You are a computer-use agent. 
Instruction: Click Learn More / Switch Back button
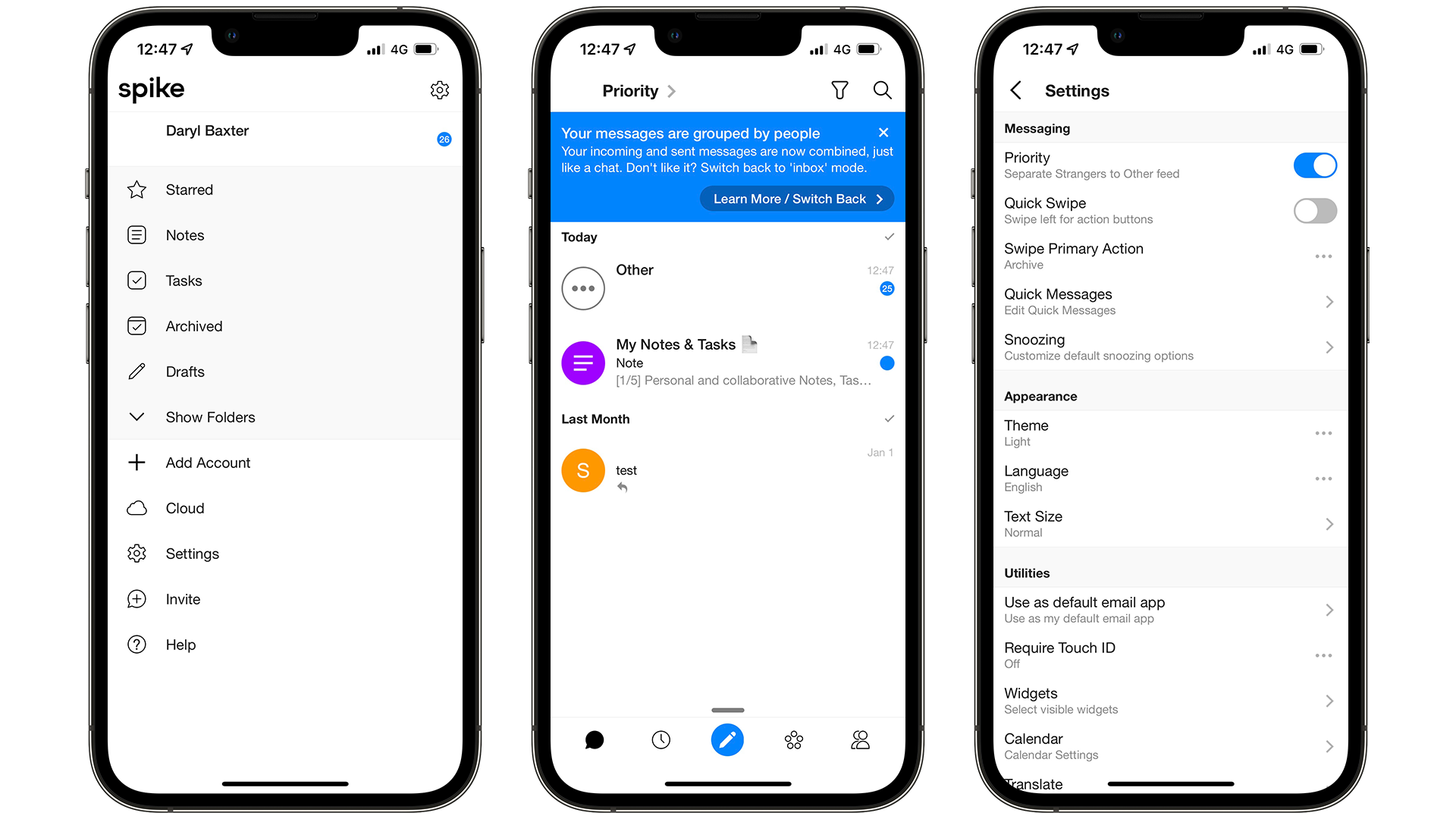[794, 198]
